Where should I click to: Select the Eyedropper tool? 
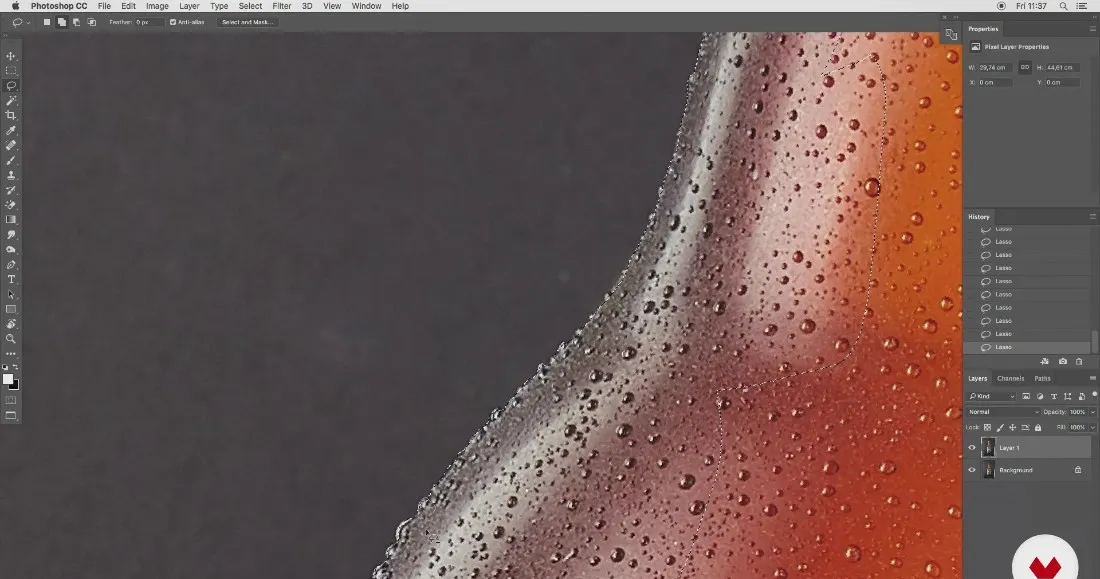click(11, 131)
